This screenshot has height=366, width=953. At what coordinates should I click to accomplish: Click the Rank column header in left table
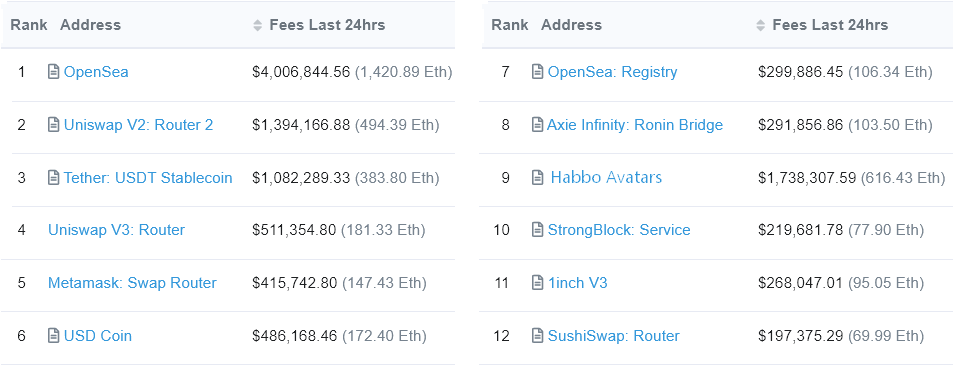point(29,25)
